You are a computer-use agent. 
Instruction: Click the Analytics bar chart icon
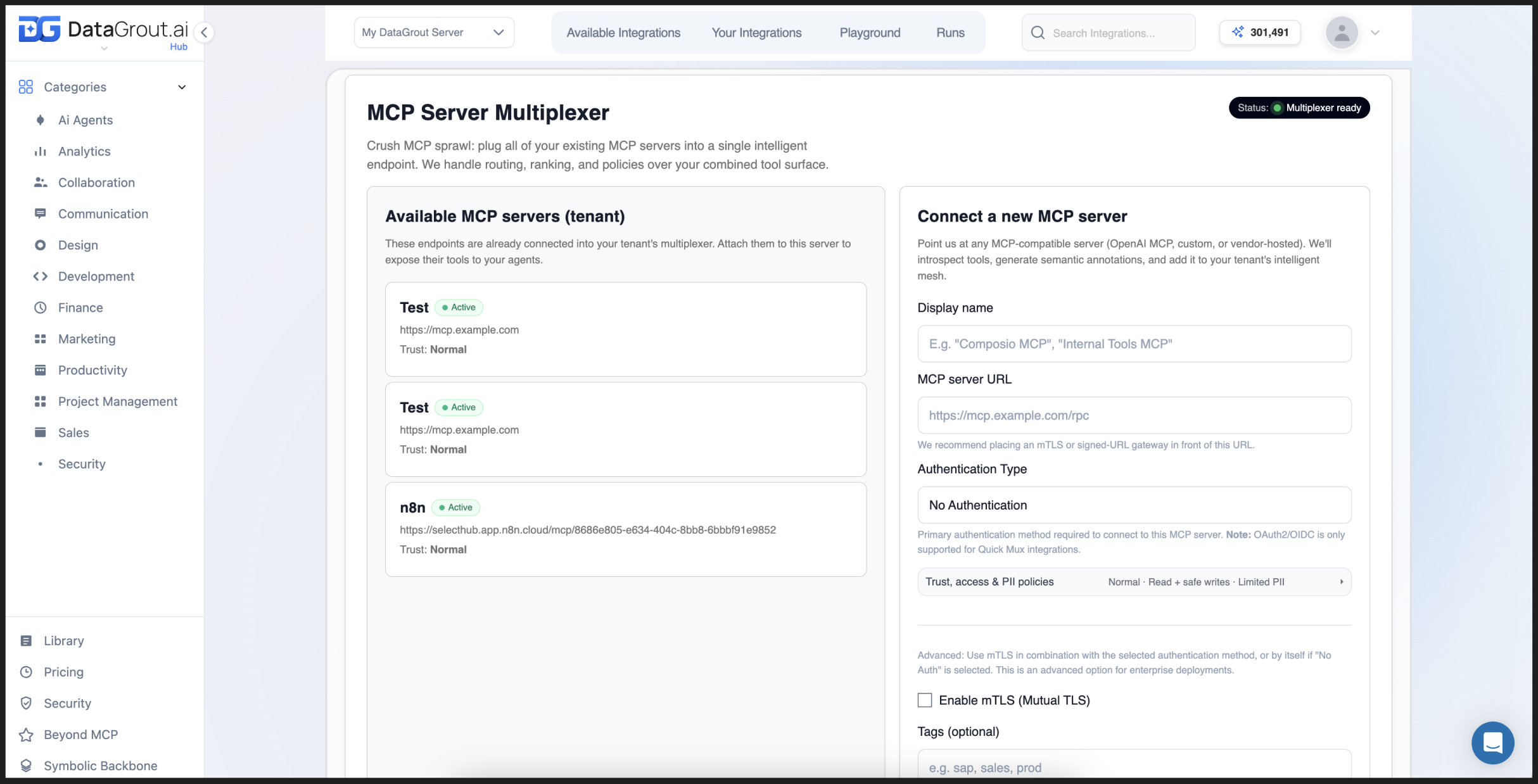point(41,151)
